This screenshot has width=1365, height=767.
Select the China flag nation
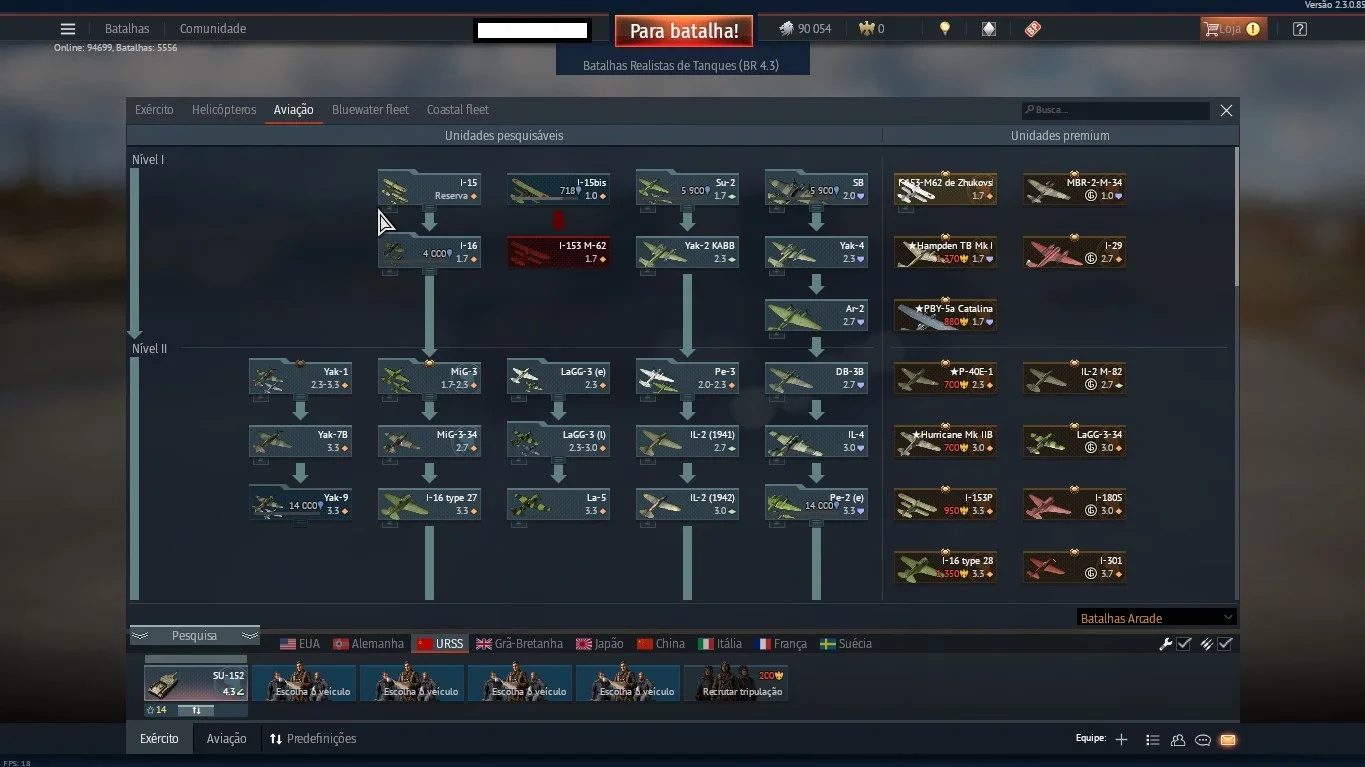661,644
